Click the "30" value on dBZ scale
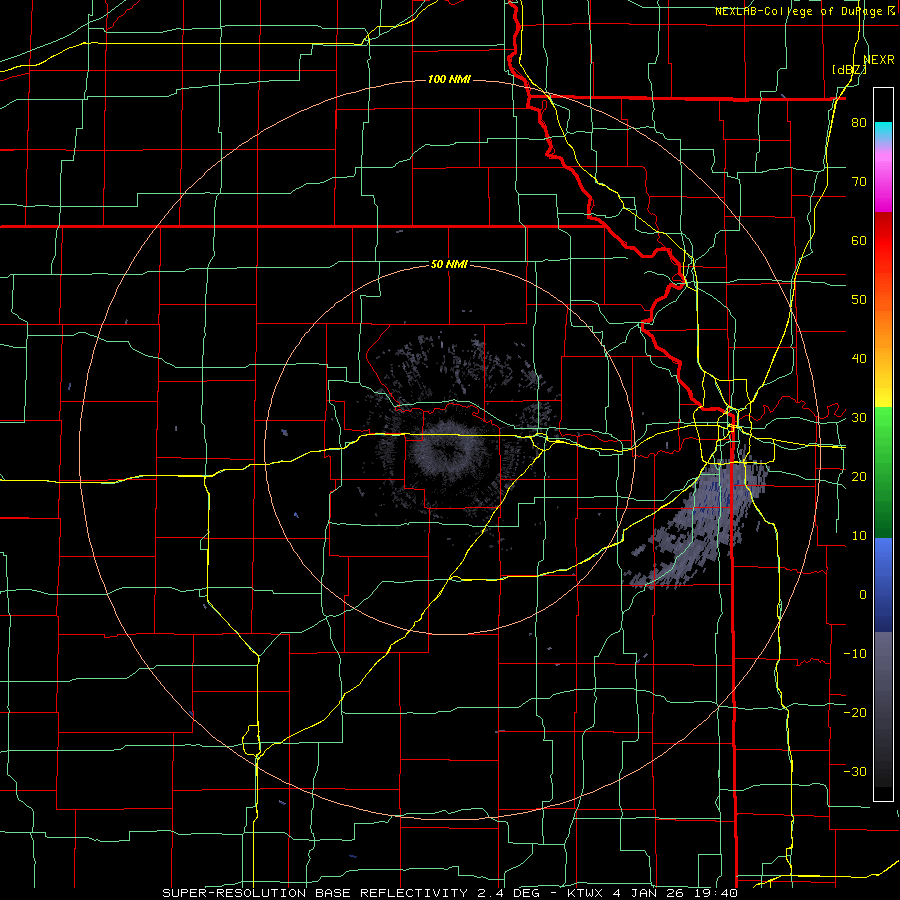The height and width of the screenshot is (900, 900). tap(859, 417)
